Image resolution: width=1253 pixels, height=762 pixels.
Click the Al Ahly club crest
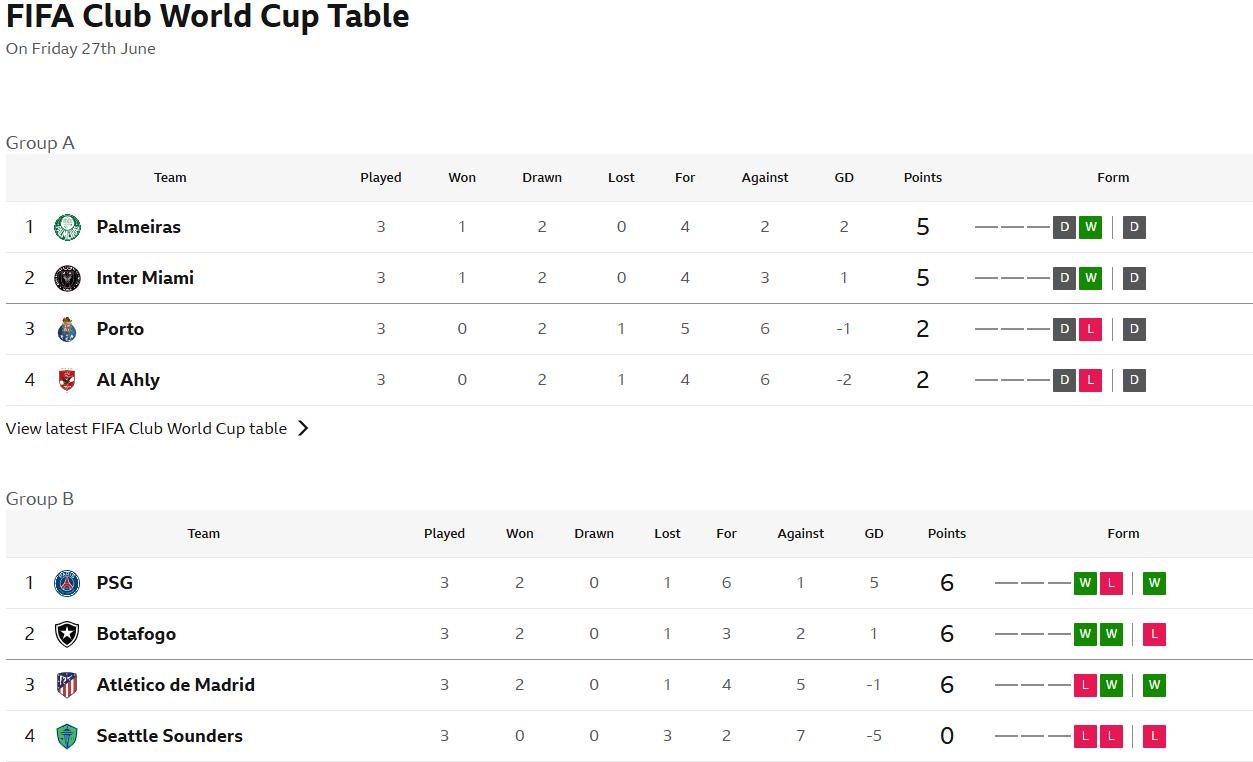coord(67,380)
